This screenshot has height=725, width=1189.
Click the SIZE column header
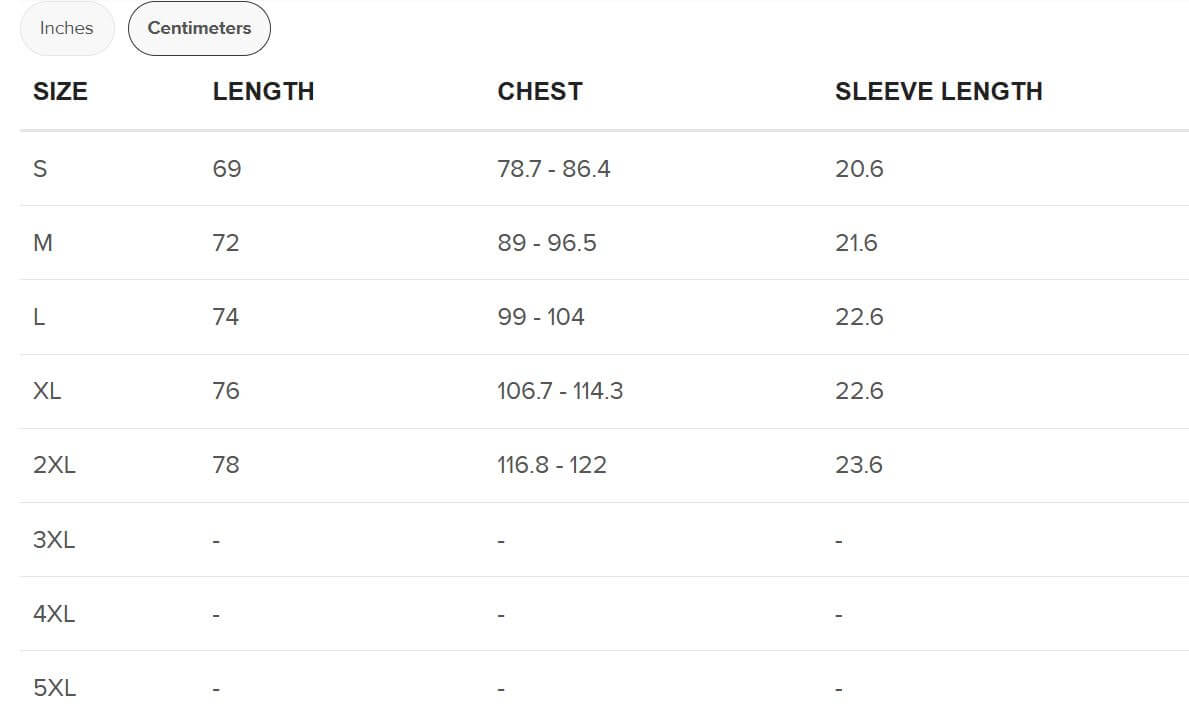click(60, 92)
